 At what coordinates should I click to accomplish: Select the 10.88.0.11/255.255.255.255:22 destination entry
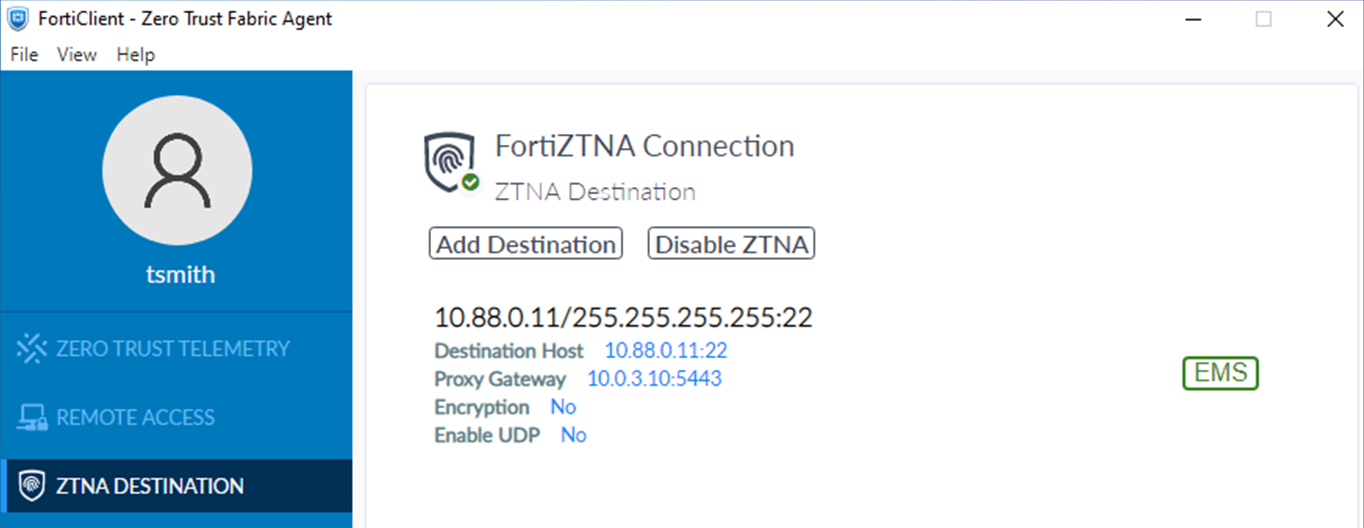pos(623,318)
